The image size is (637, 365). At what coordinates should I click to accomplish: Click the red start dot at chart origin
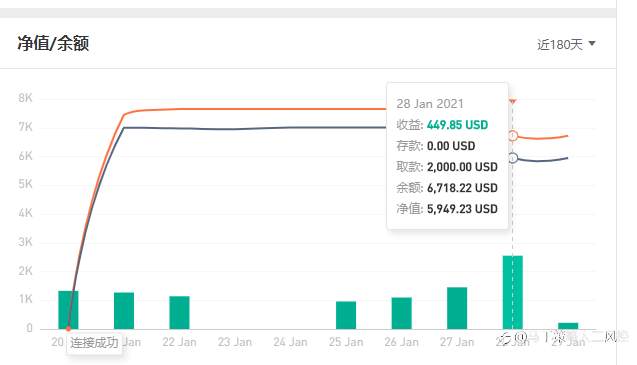click(68, 328)
